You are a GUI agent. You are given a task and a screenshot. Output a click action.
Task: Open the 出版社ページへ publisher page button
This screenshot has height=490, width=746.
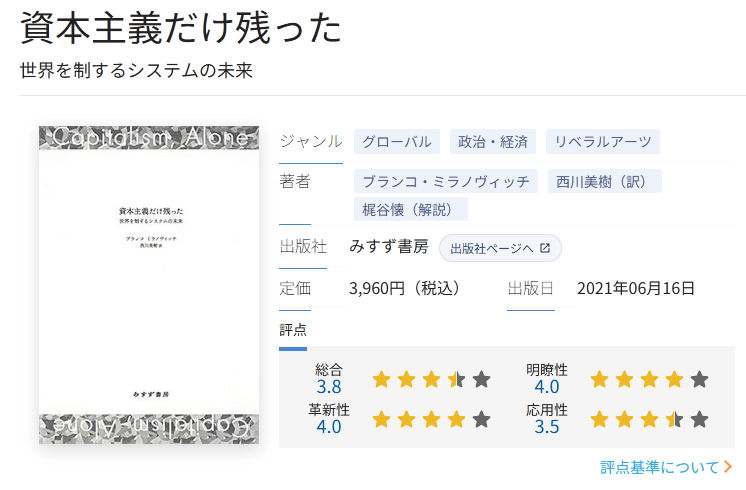500,248
